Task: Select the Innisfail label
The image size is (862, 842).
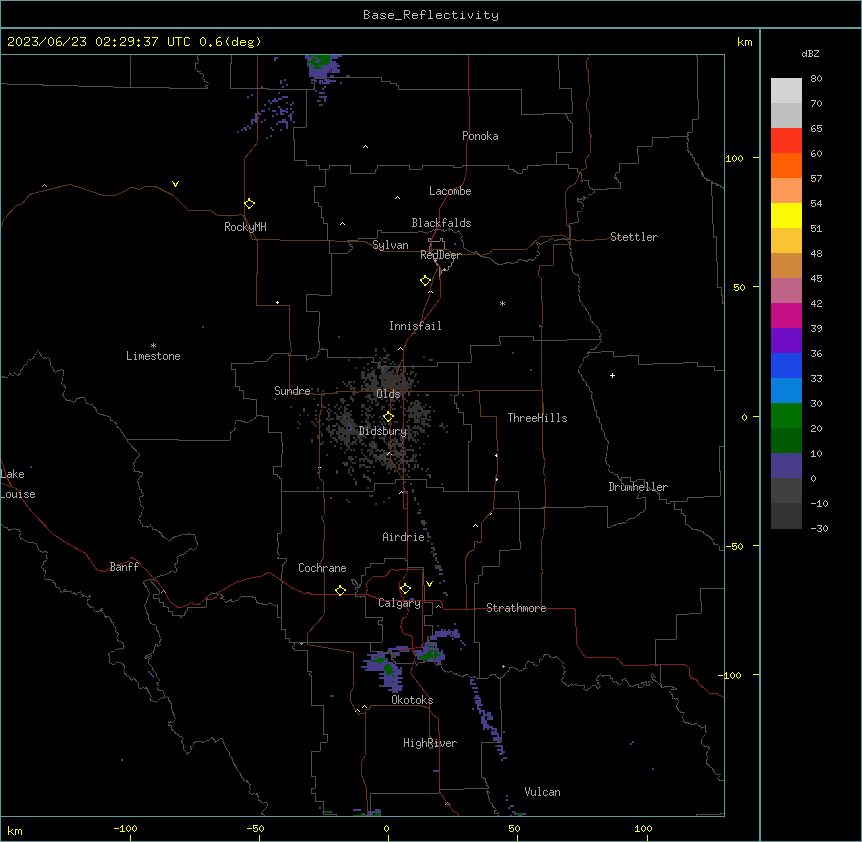Action: click(x=415, y=326)
